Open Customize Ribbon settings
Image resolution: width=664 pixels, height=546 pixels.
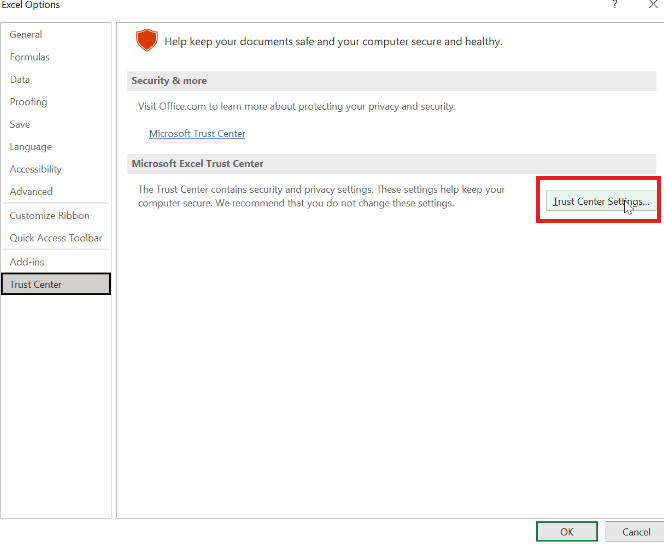coord(50,216)
